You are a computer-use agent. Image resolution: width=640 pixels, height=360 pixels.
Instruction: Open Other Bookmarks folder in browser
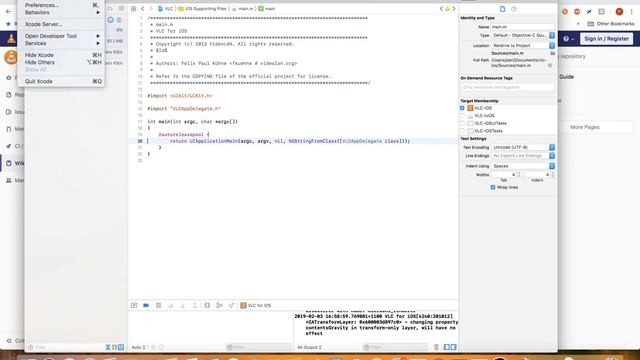(611, 24)
